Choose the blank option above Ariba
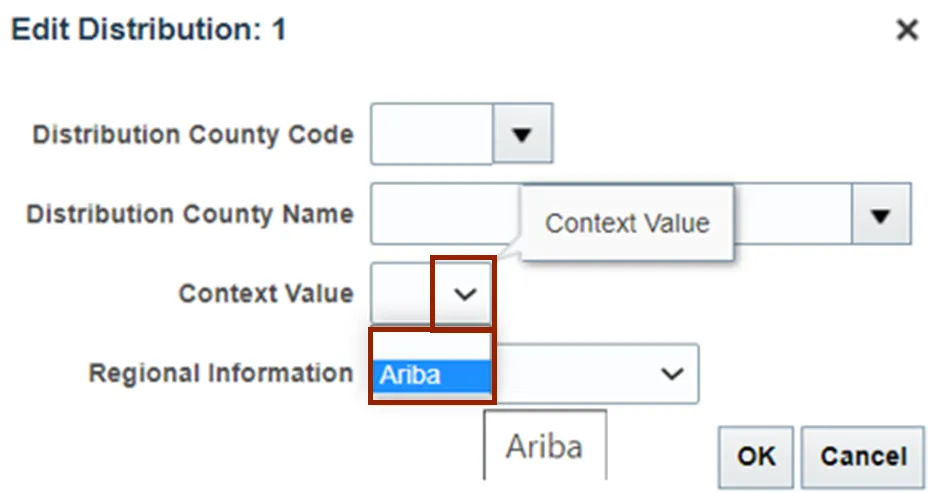This screenshot has height=493, width=930. tap(432, 346)
